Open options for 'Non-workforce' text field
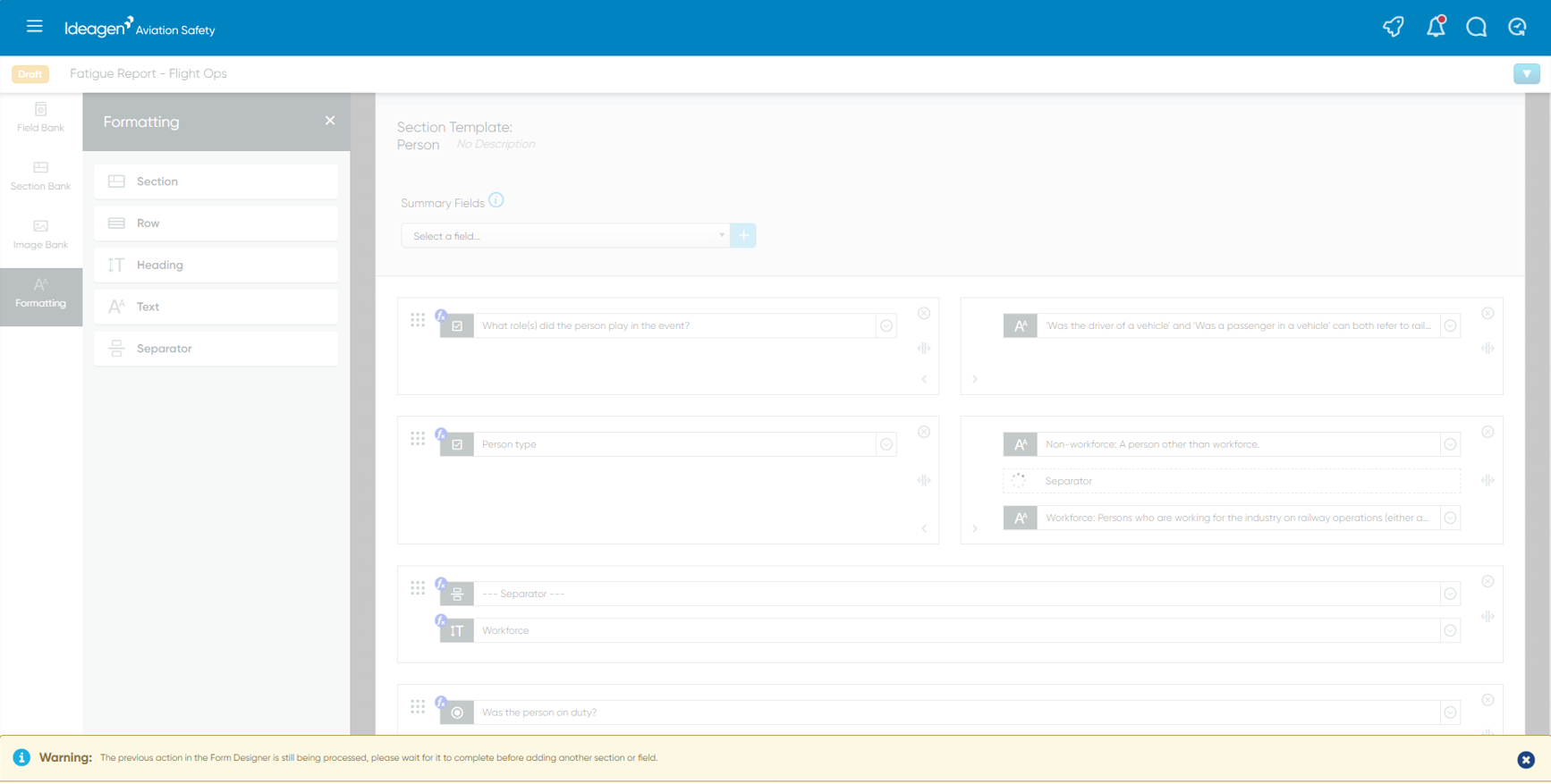 (1451, 445)
